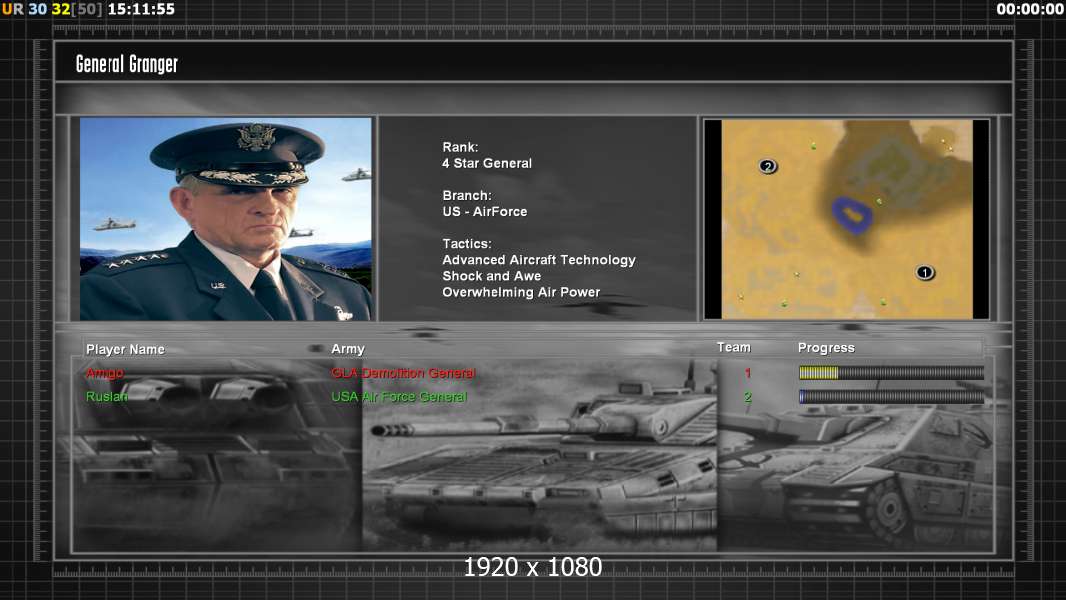
Task: Click start position marker 1 on the map
Action: click(x=925, y=272)
